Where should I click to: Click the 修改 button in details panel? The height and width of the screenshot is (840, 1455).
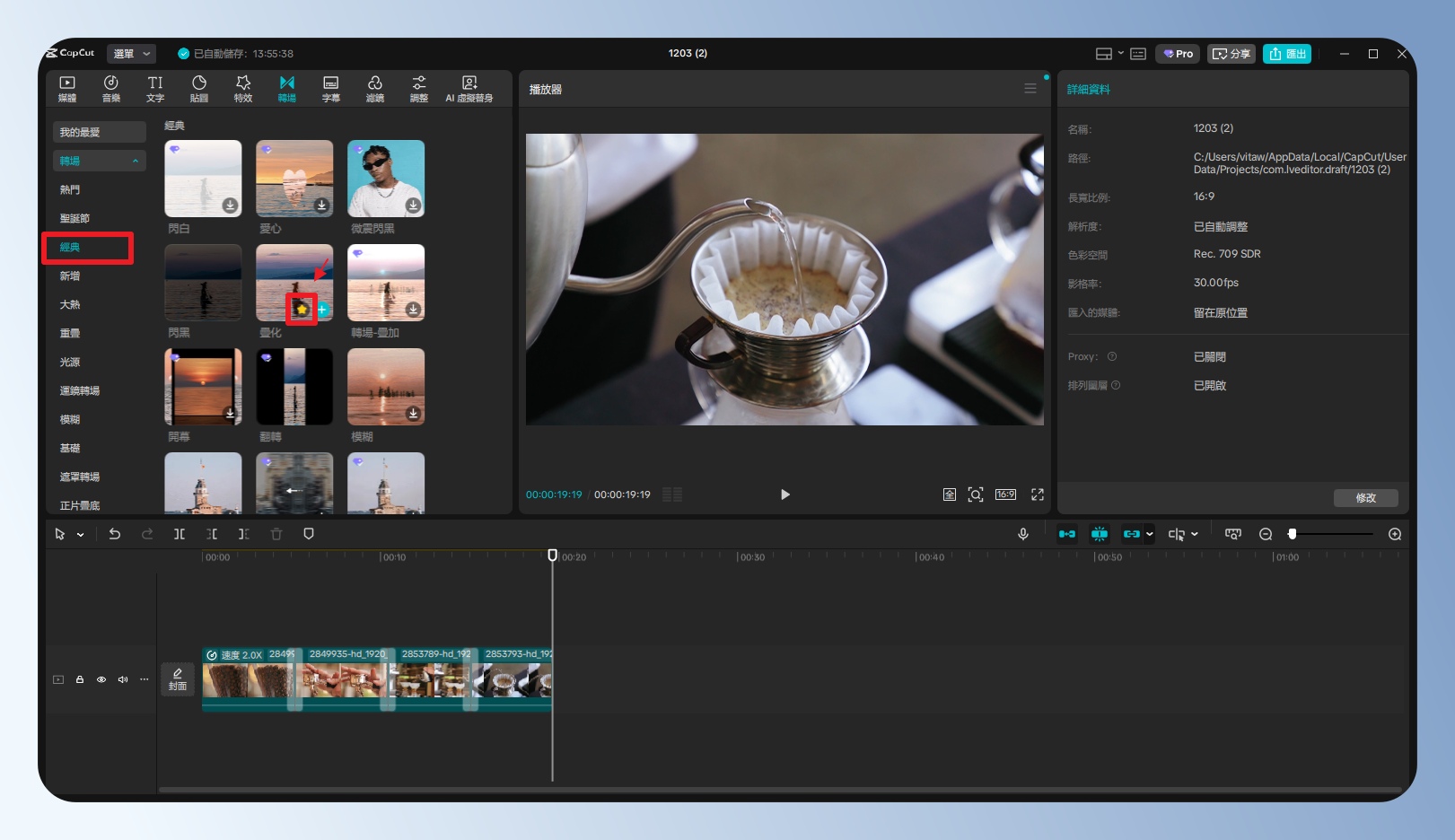tap(1365, 498)
